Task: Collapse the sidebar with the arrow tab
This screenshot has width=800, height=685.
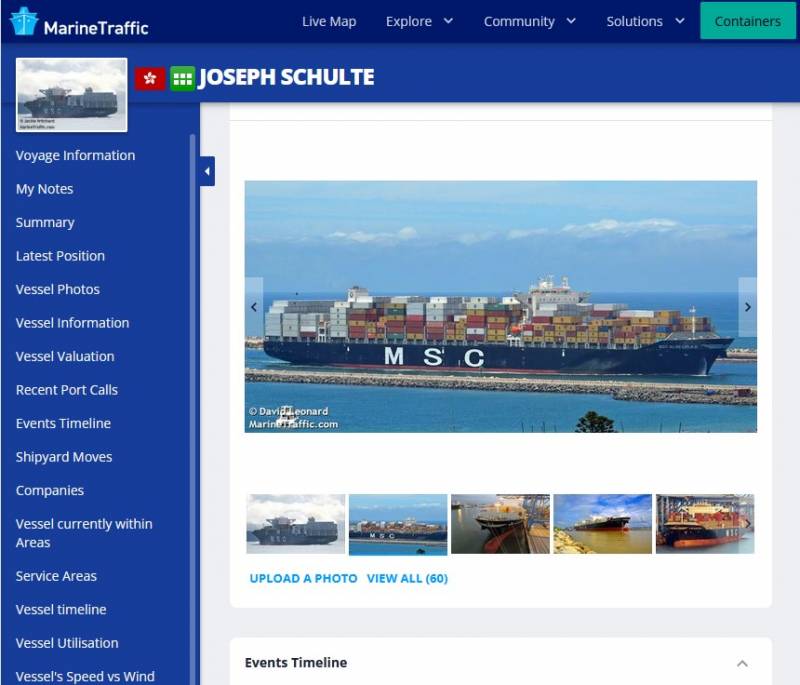Action: (x=207, y=171)
